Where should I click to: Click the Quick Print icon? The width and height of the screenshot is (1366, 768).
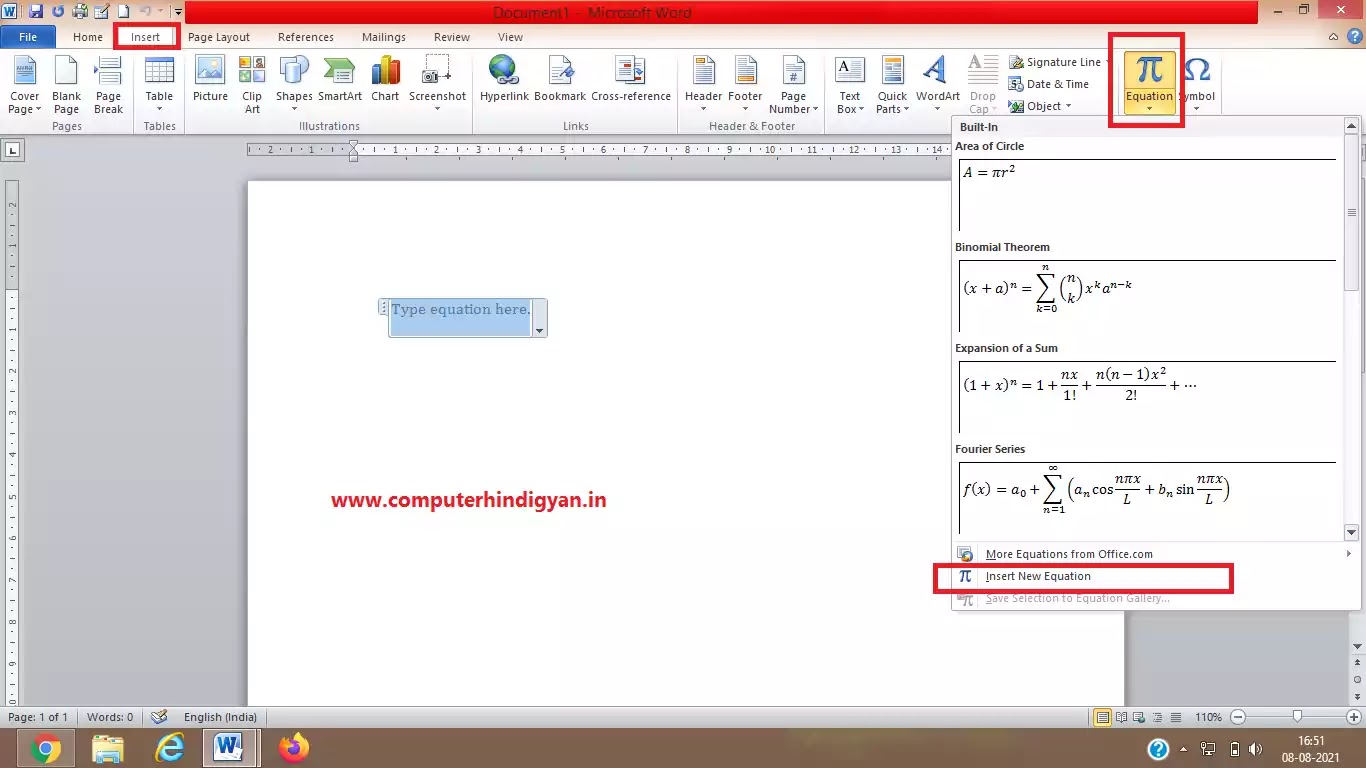(x=80, y=12)
